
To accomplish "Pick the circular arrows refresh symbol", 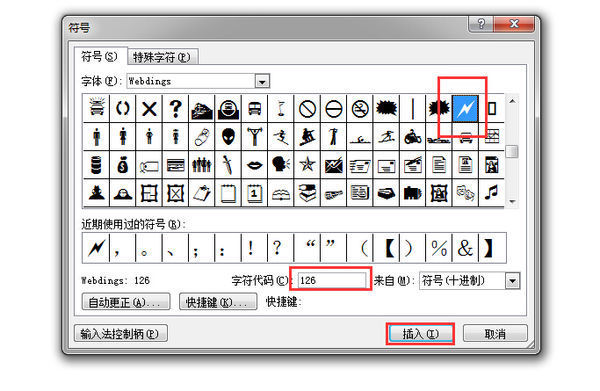I will pyautogui.click(x=123, y=109).
